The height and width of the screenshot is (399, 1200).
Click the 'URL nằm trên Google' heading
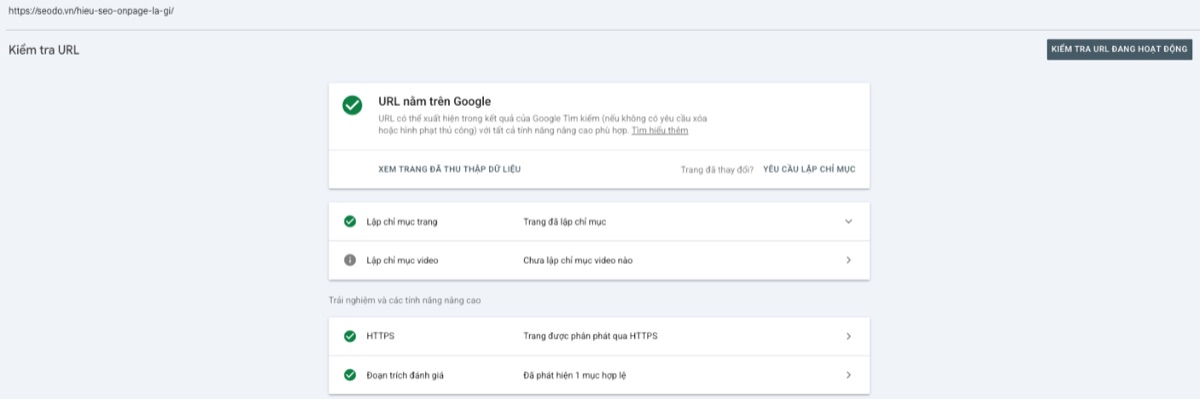click(435, 101)
